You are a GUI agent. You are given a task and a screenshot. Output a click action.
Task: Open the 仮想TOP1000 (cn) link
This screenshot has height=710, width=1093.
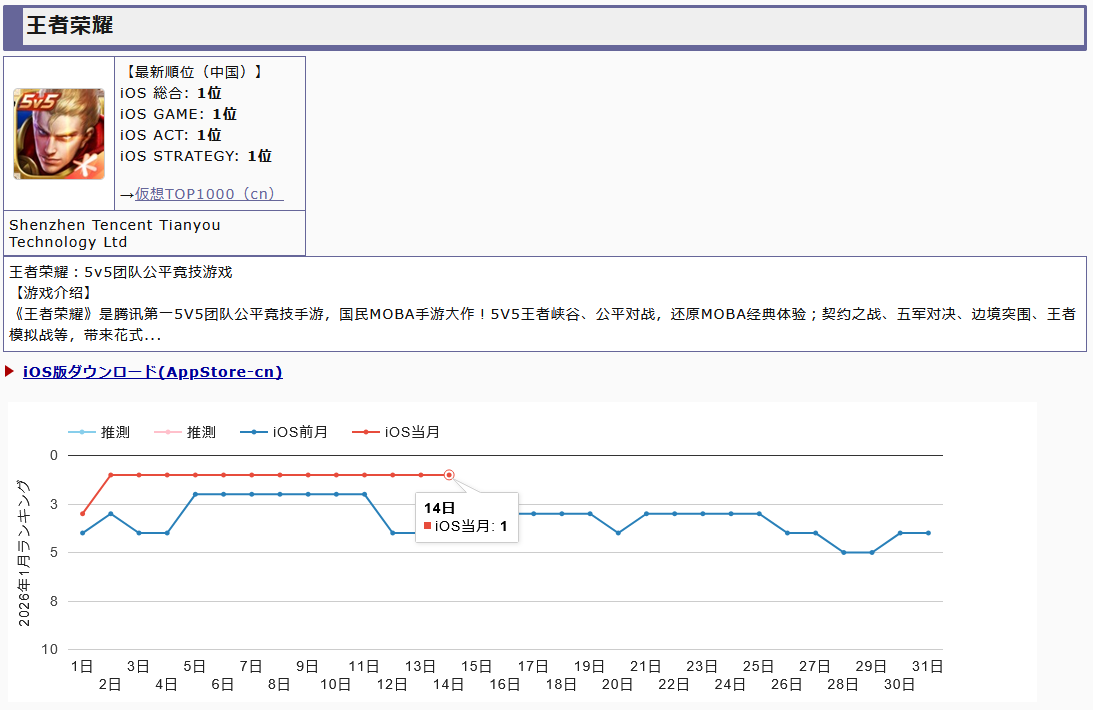pos(209,194)
